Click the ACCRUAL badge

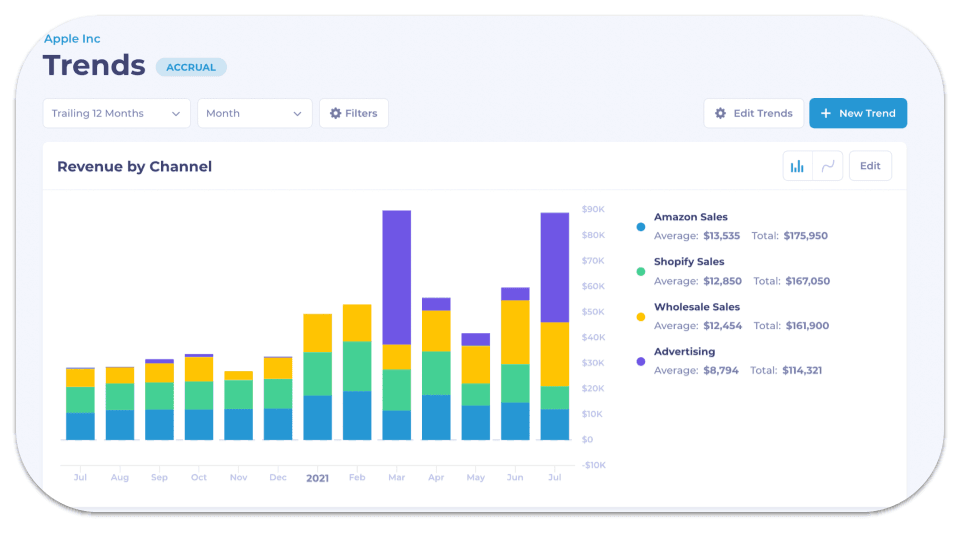point(191,67)
